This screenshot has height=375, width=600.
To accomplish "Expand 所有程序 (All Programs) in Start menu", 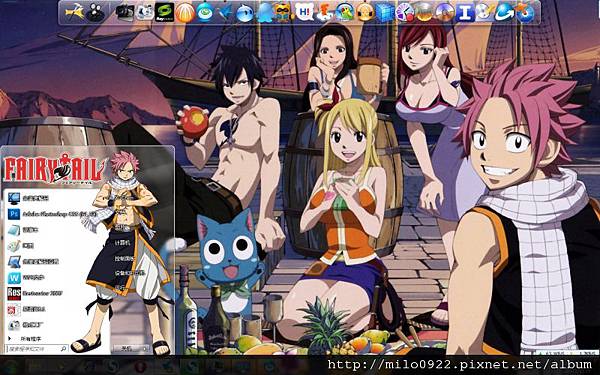I will point(25,339).
